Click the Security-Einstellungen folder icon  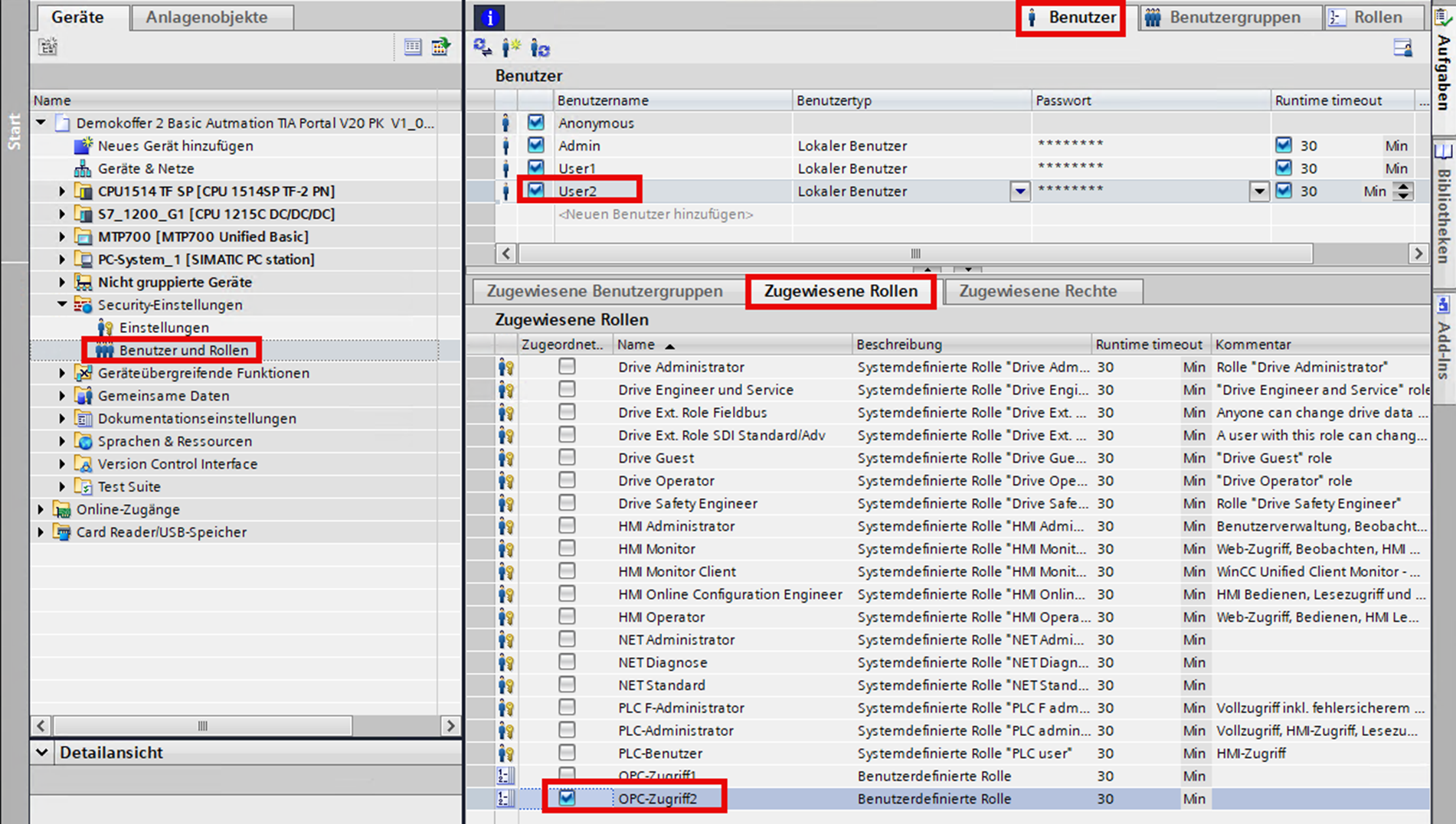83,305
